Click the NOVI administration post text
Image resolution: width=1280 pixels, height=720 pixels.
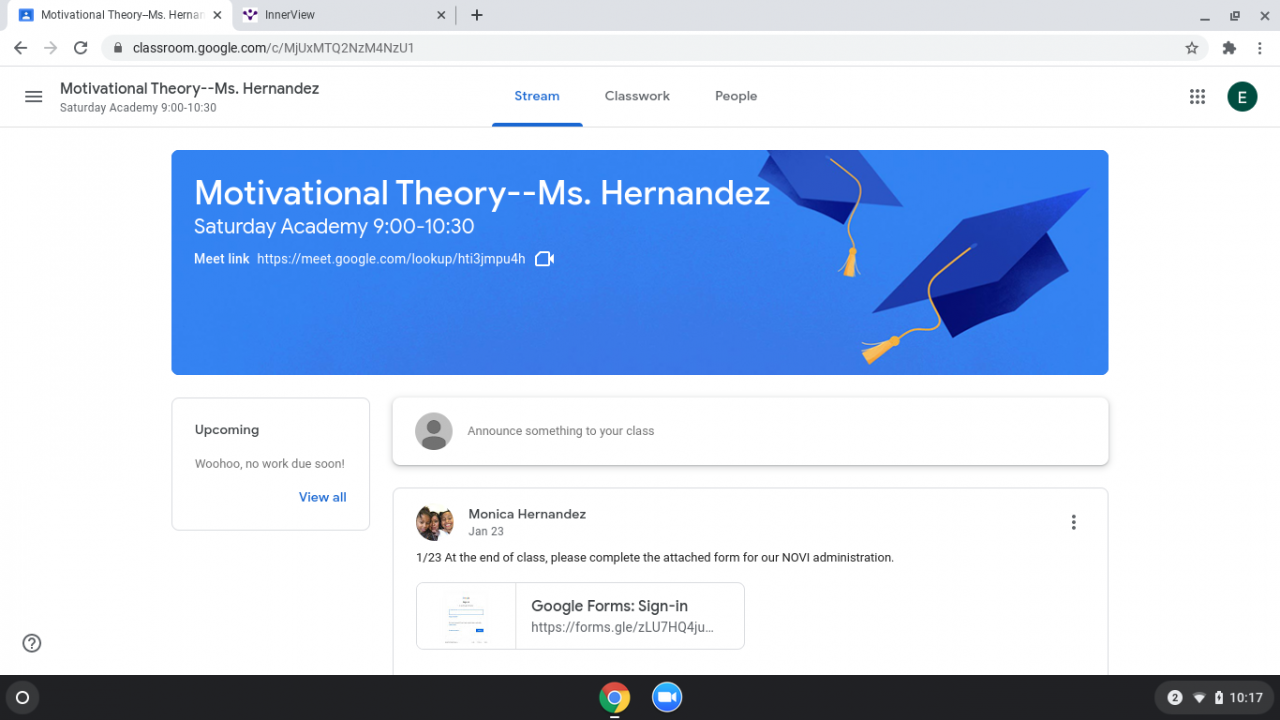655,558
